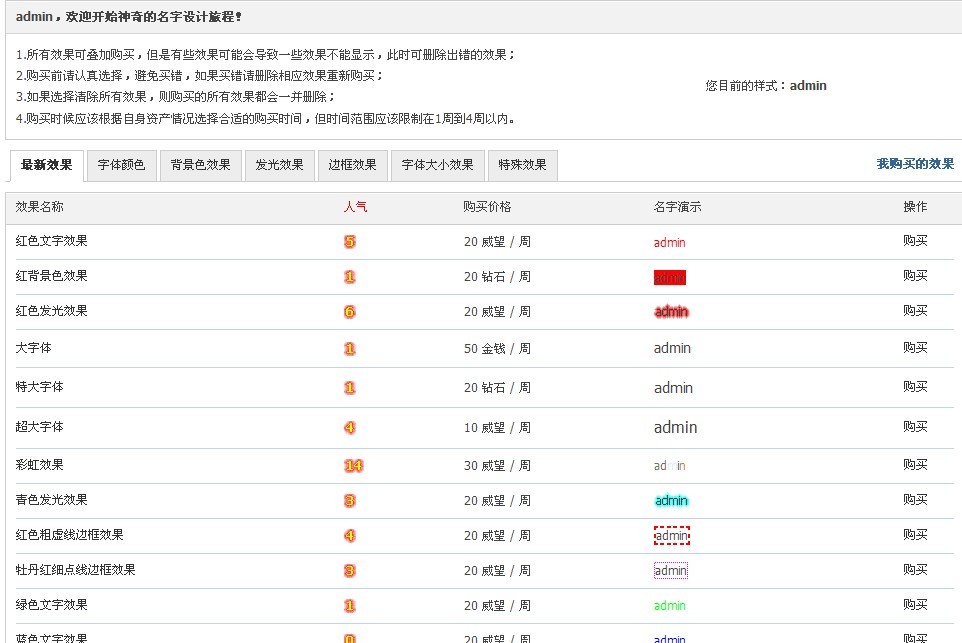Switch to the 字体颜色 tab
The image size is (962, 643).
(121, 165)
